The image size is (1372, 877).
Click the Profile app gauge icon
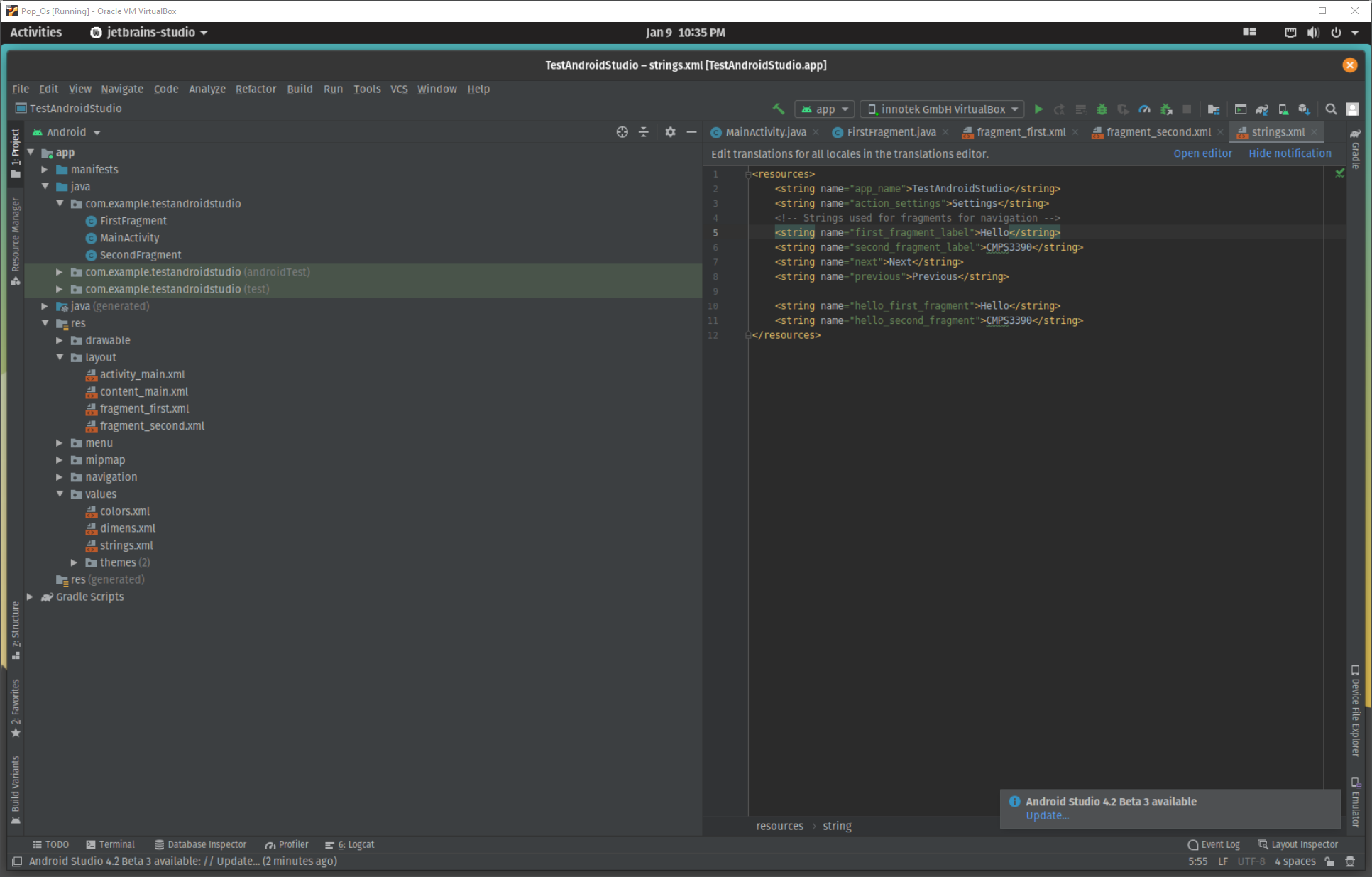tap(1144, 109)
